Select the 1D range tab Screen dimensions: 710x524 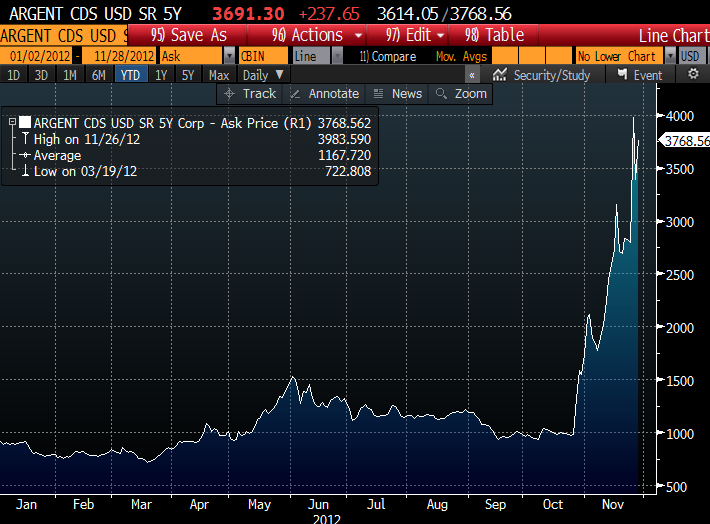(14, 75)
